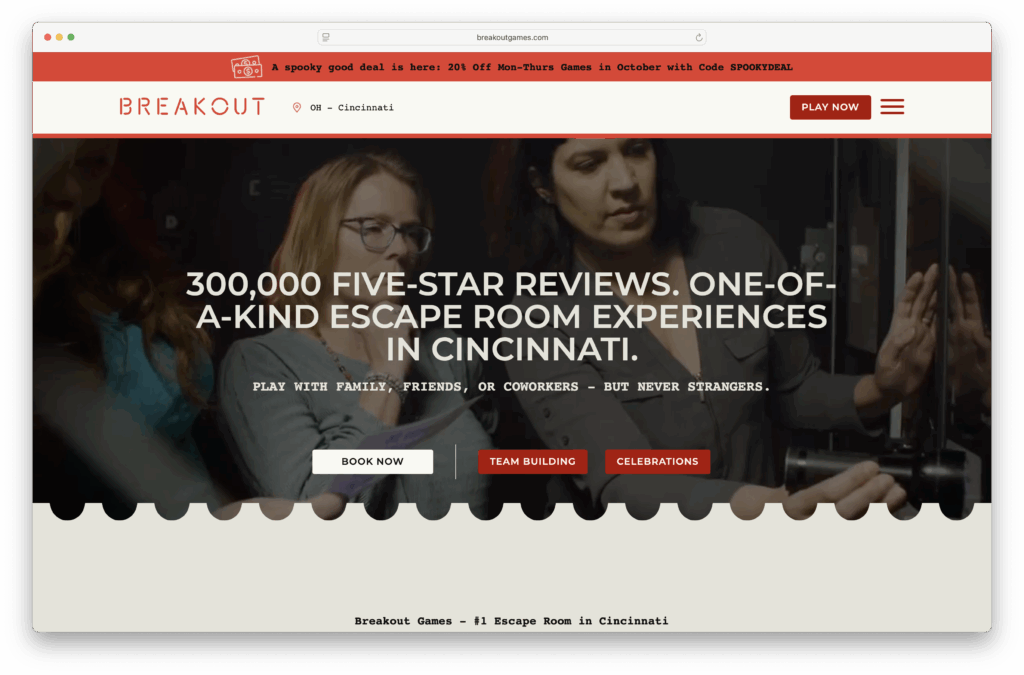Click the 300,000 five-star reviews headline
The height and width of the screenshot is (675, 1024).
tap(511, 317)
